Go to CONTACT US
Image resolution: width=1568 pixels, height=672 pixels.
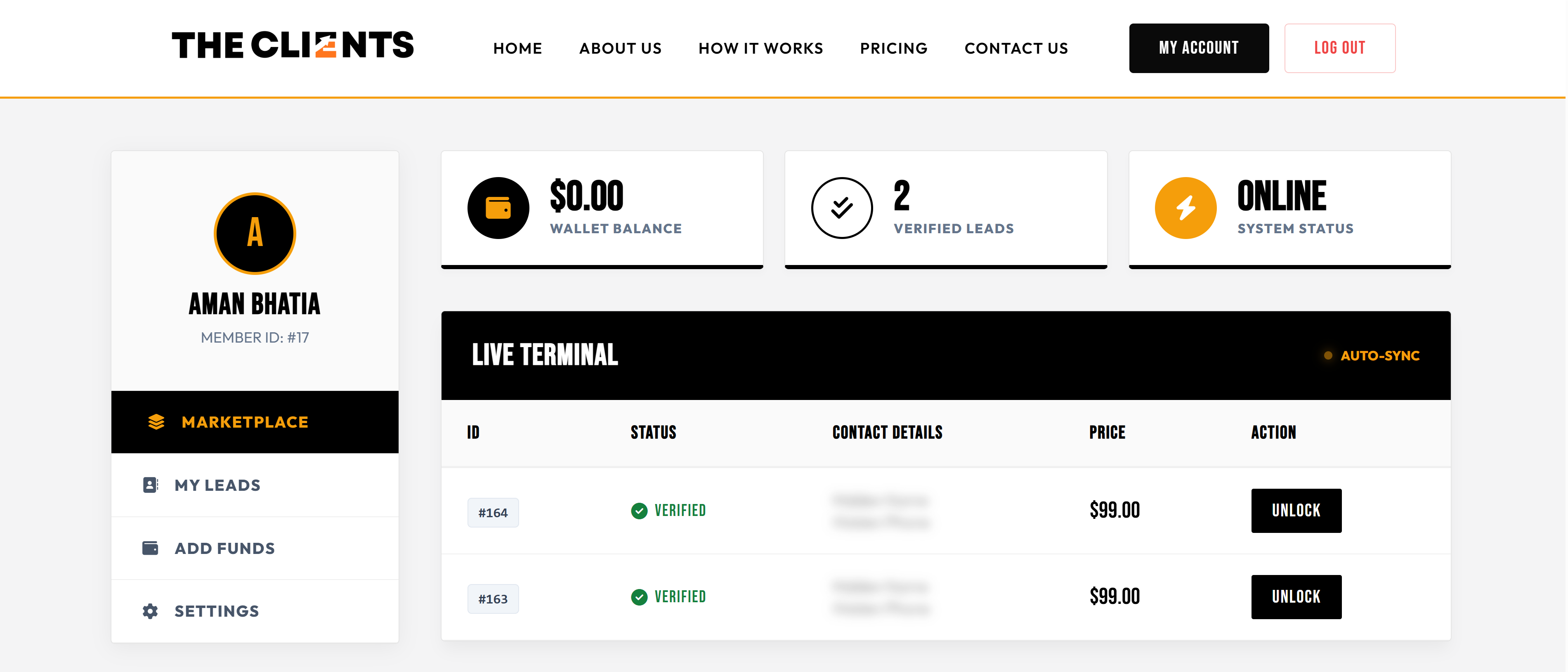coord(1016,48)
